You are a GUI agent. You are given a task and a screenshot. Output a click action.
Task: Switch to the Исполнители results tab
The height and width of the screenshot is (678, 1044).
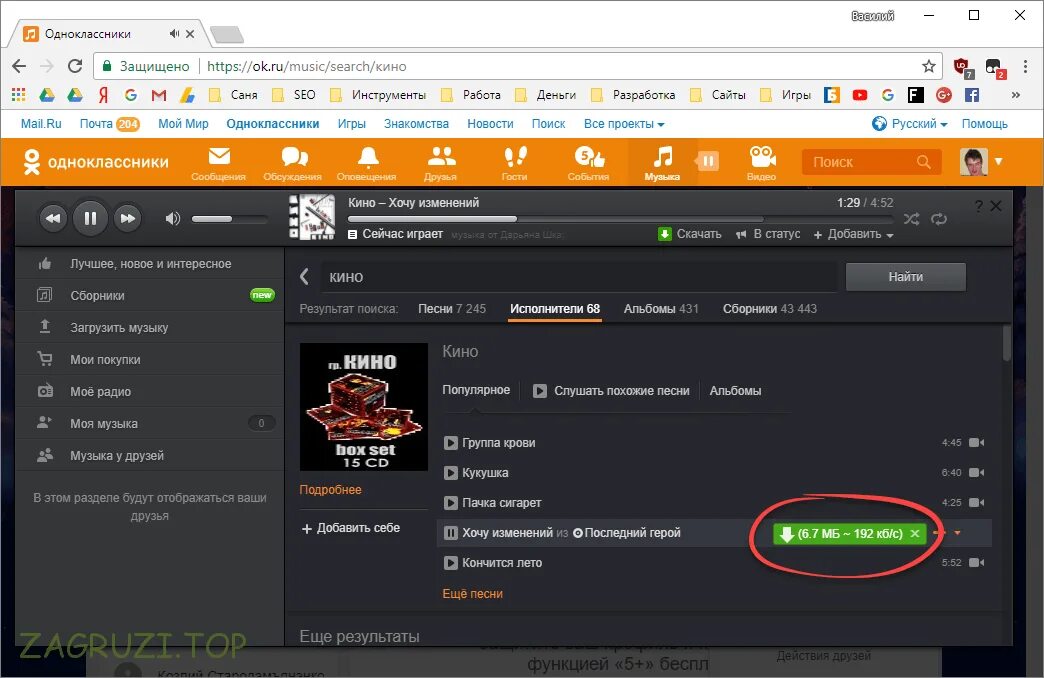(x=555, y=309)
